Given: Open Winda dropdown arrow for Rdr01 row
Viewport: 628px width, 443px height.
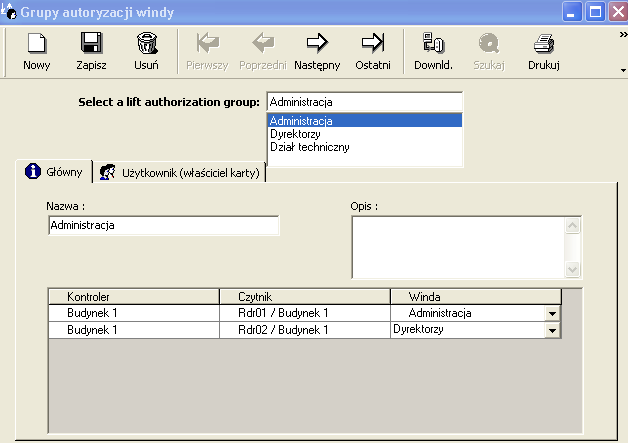Looking at the screenshot, I should pos(552,313).
